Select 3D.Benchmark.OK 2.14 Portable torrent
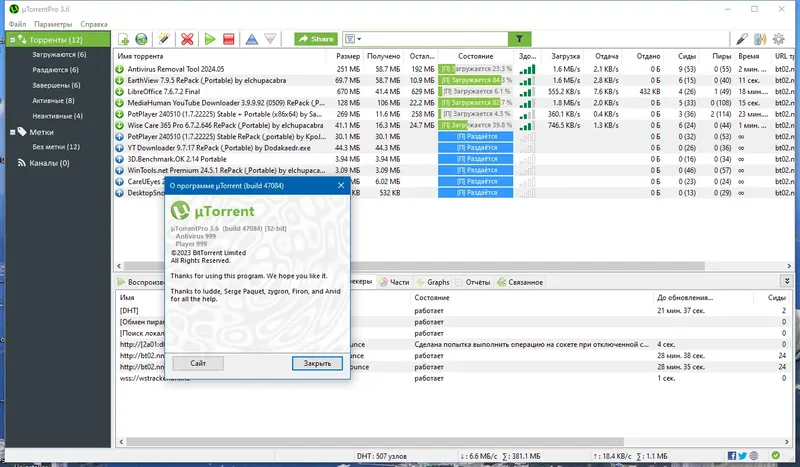 point(177,159)
